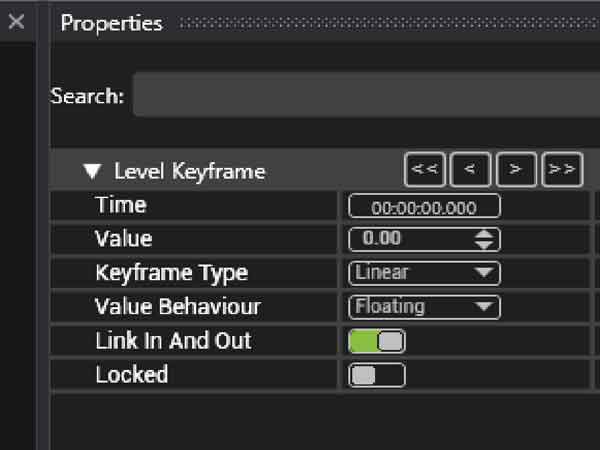Click the Keyframe Type row label
Screen dimensions: 600x450
tap(171, 272)
